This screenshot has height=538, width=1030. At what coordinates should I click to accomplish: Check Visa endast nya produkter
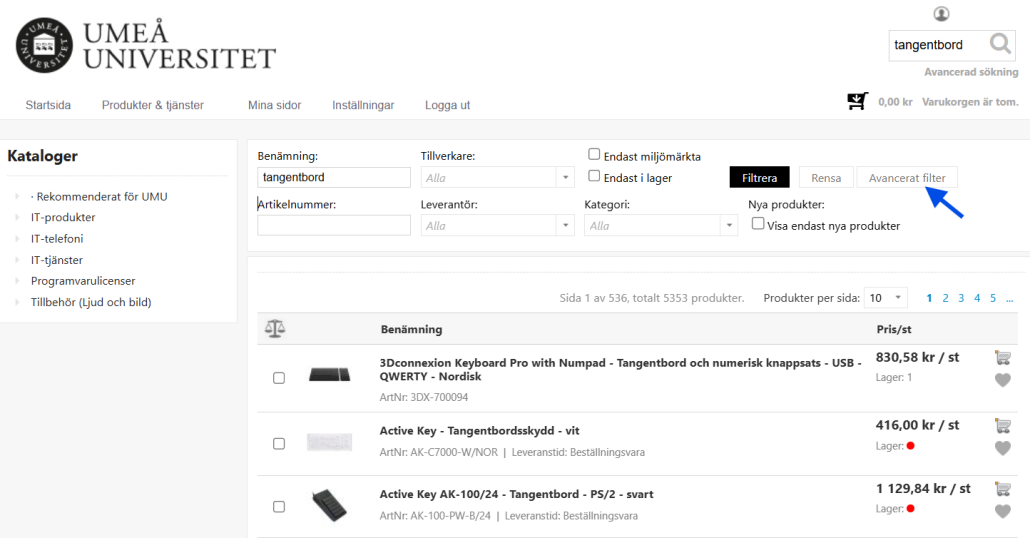coord(758,225)
